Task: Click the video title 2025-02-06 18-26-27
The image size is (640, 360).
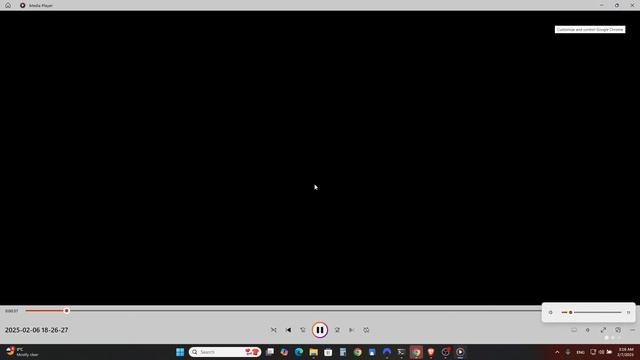Action: (x=36, y=330)
